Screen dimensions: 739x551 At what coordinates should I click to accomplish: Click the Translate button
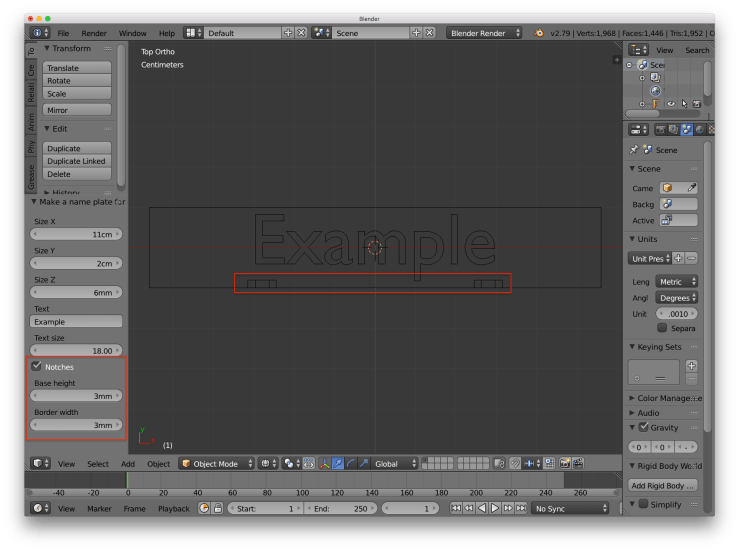point(77,67)
